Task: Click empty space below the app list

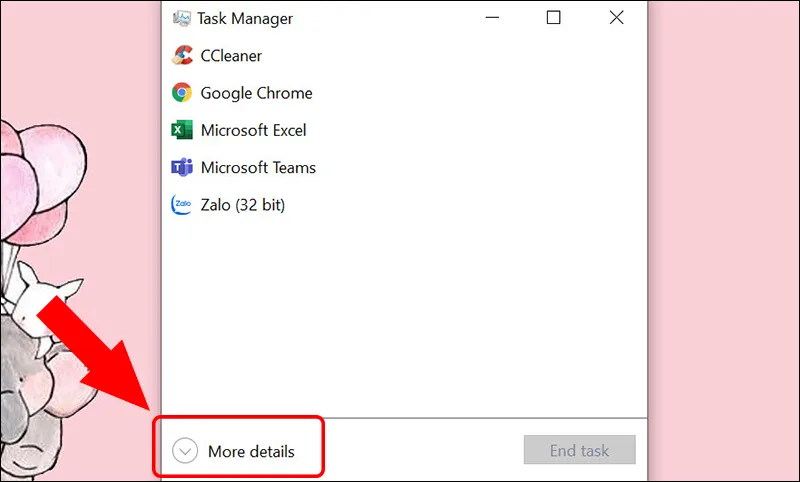Action: (400, 320)
